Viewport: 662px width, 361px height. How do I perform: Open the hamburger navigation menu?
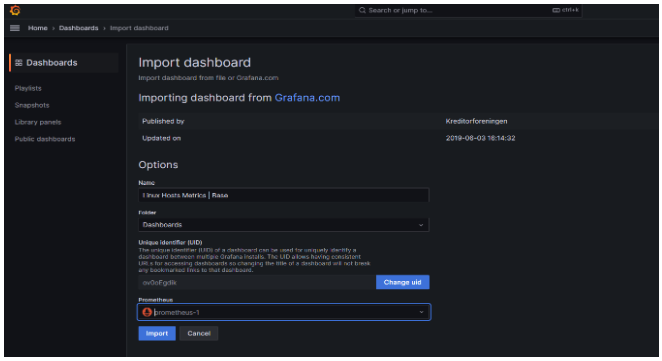coord(15,28)
